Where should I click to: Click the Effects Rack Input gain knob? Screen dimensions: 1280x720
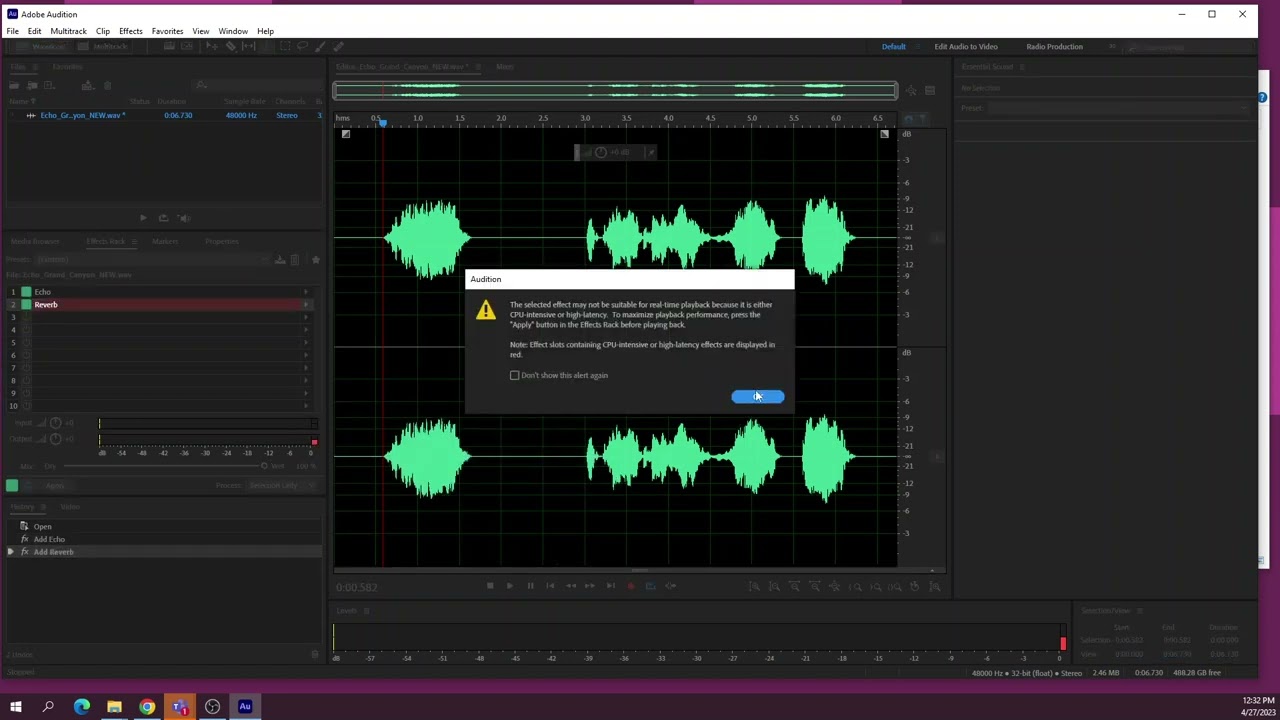click(56, 423)
